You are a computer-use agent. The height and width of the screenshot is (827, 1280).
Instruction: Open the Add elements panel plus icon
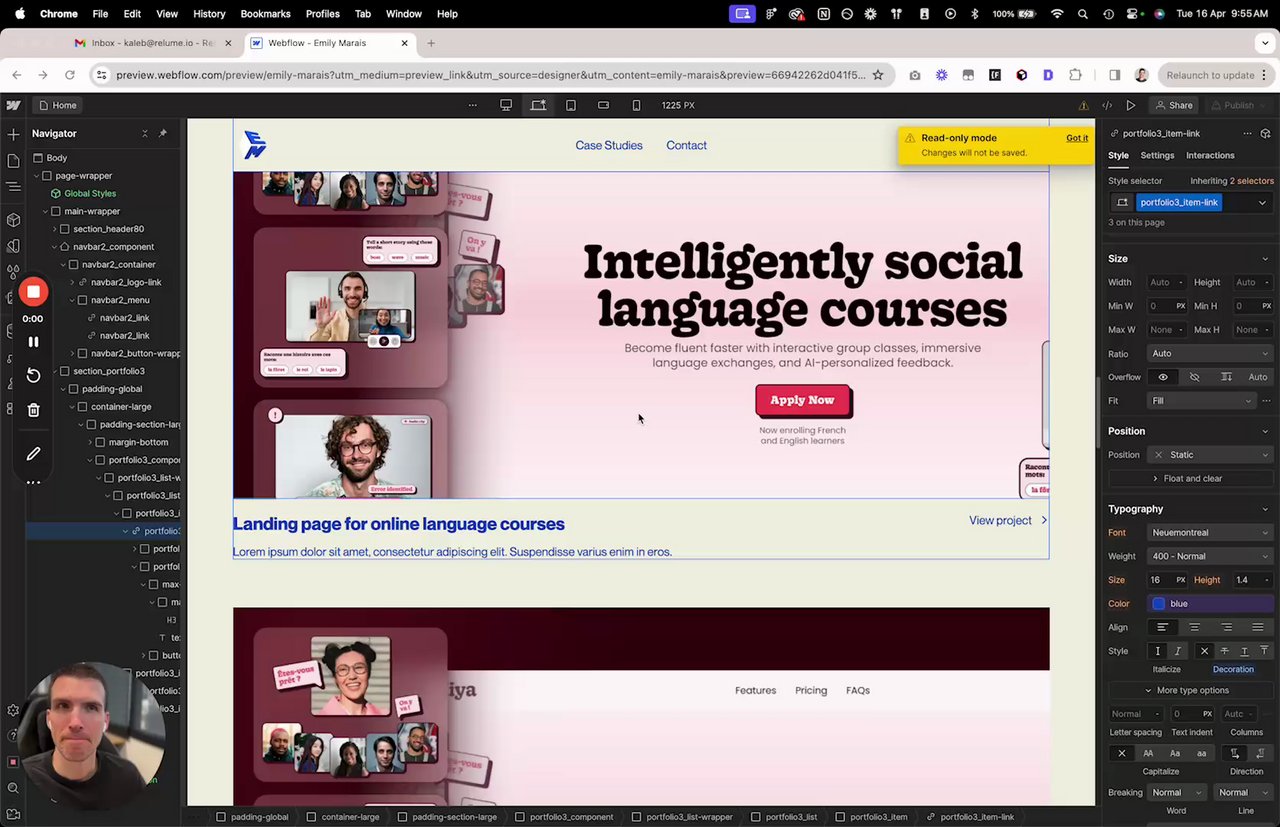point(13,134)
